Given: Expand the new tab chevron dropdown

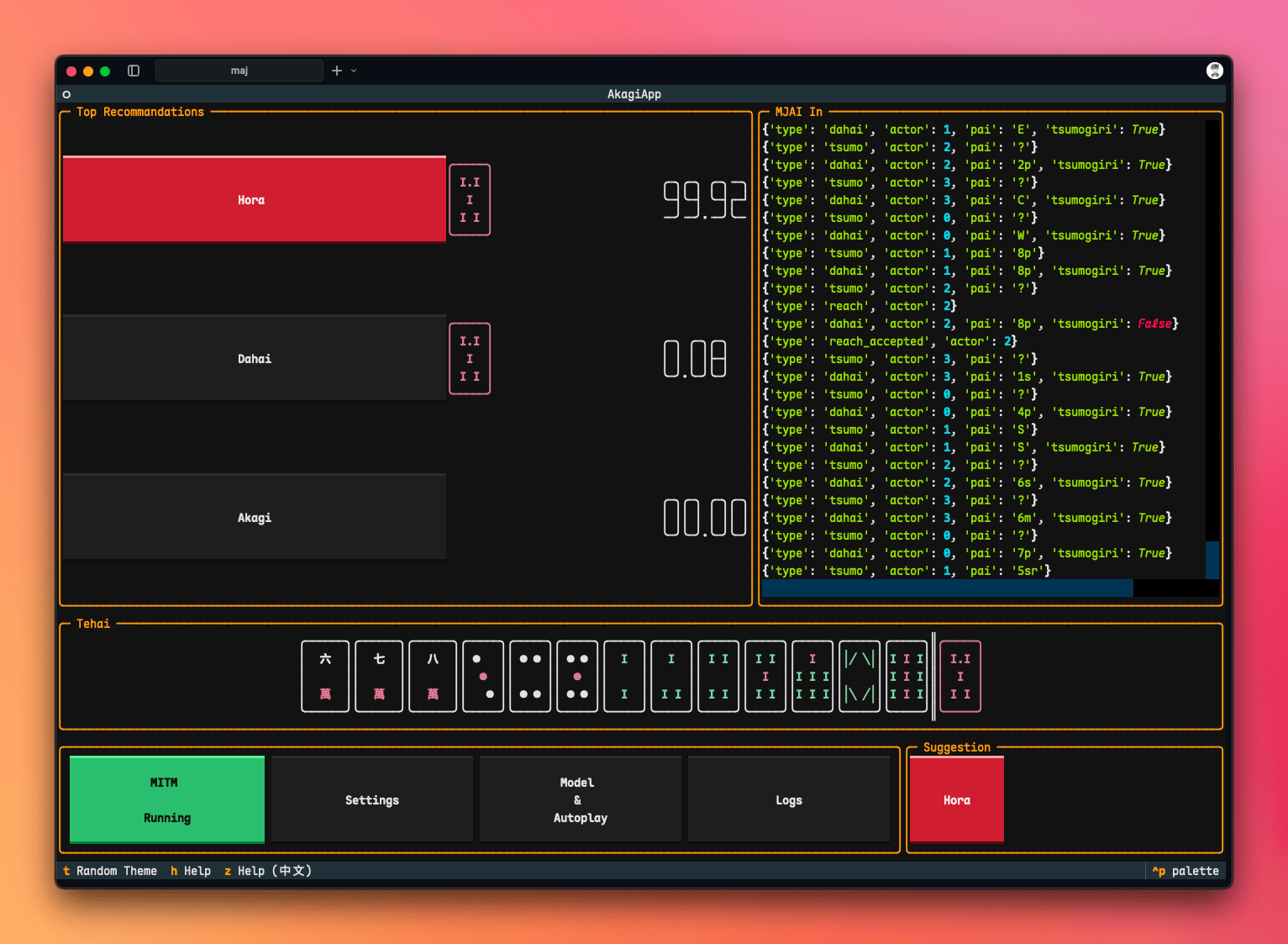Looking at the screenshot, I should pos(354,71).
